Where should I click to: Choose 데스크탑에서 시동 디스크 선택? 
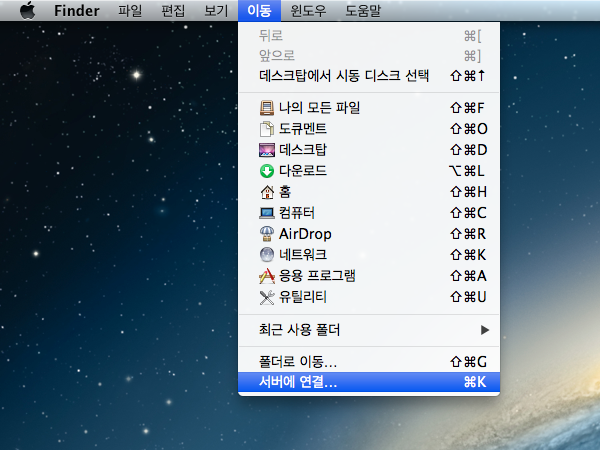point(369,76)
